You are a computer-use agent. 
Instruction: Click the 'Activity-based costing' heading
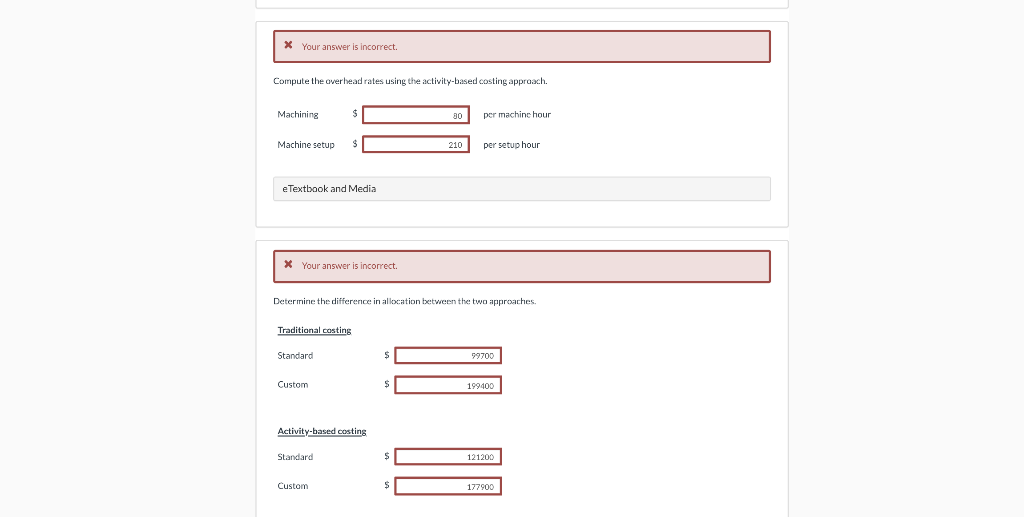click(322, 431)
